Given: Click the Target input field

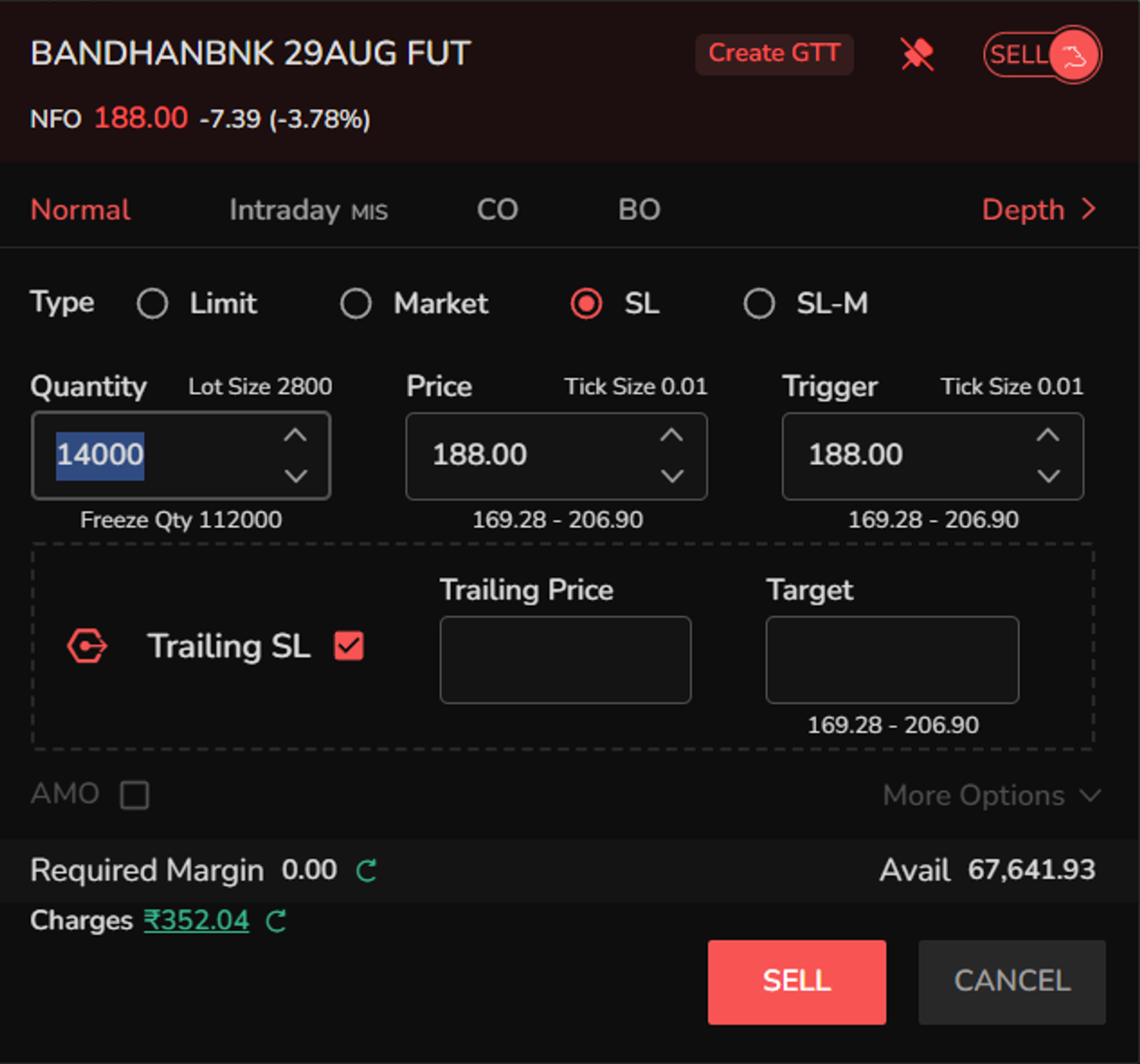Looking at the screenshot, I should click(x=891, y=660).
